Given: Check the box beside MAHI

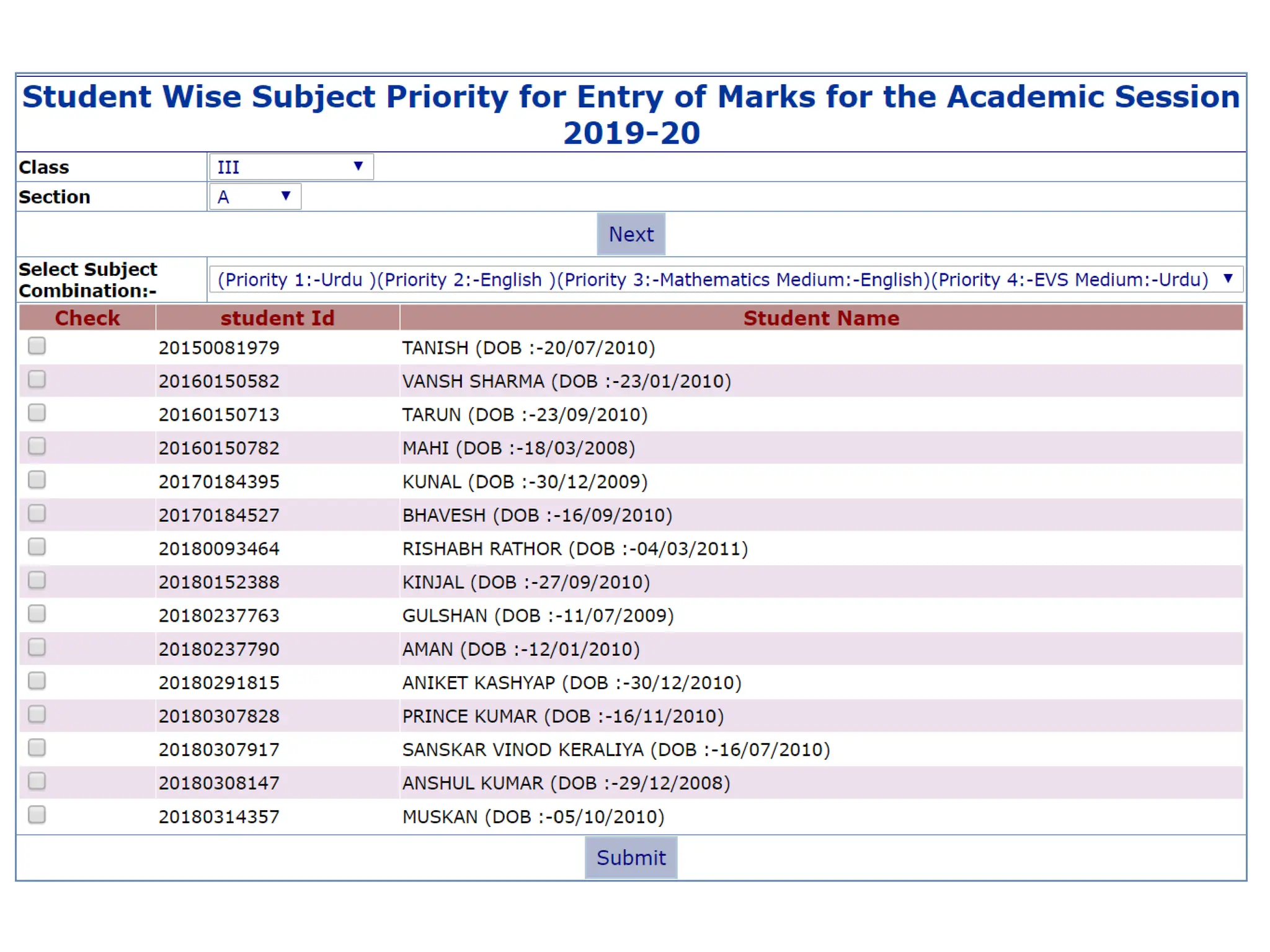Looking at the screenshot, I should pyautogui.click(x=37, y=446).
